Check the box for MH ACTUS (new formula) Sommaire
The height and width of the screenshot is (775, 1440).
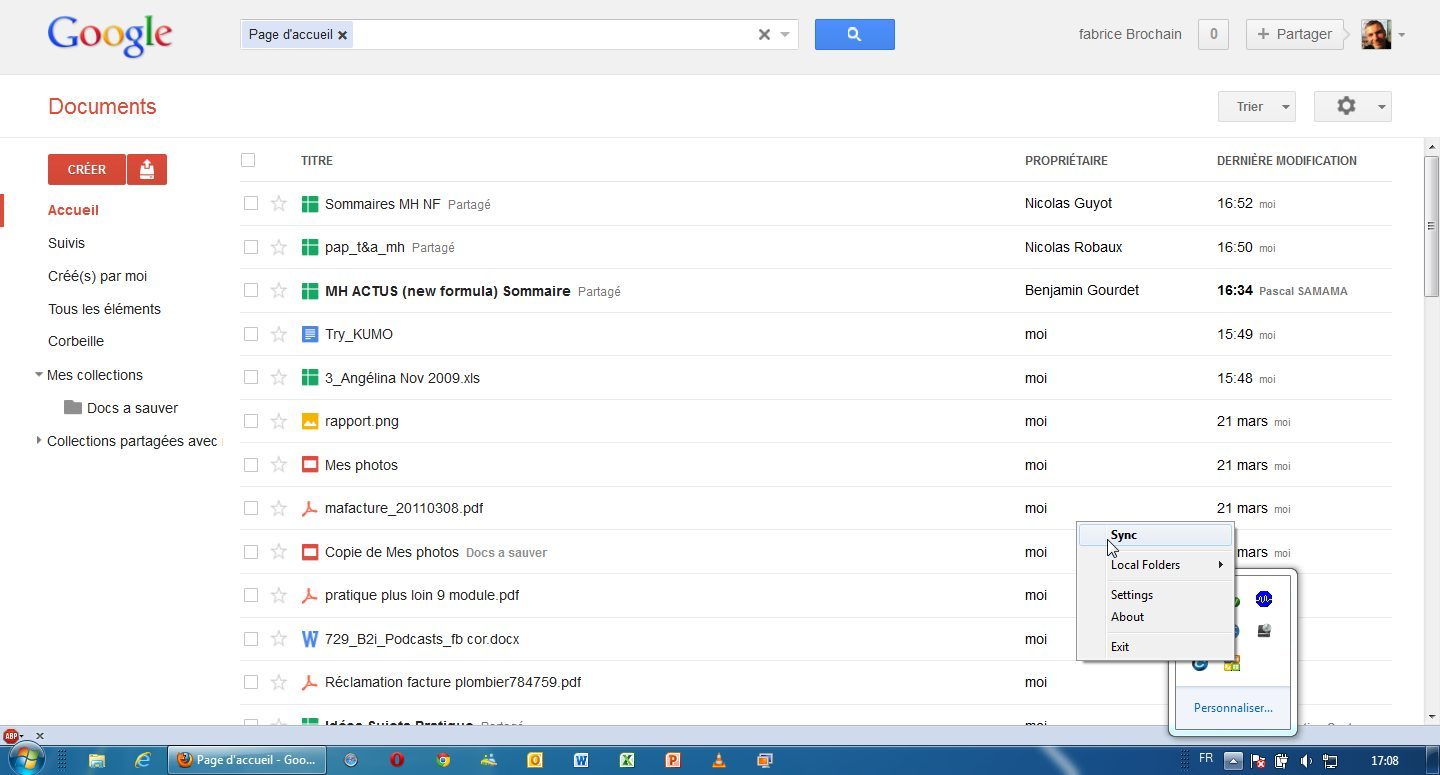point(251,290)
